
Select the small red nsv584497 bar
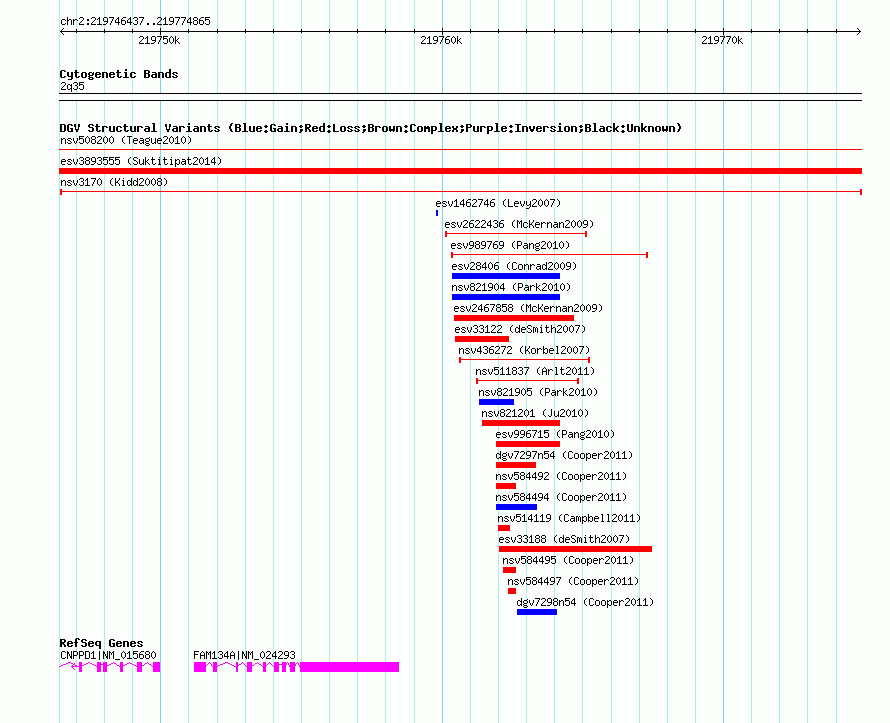pyautogui.click(x=512, y=591)
